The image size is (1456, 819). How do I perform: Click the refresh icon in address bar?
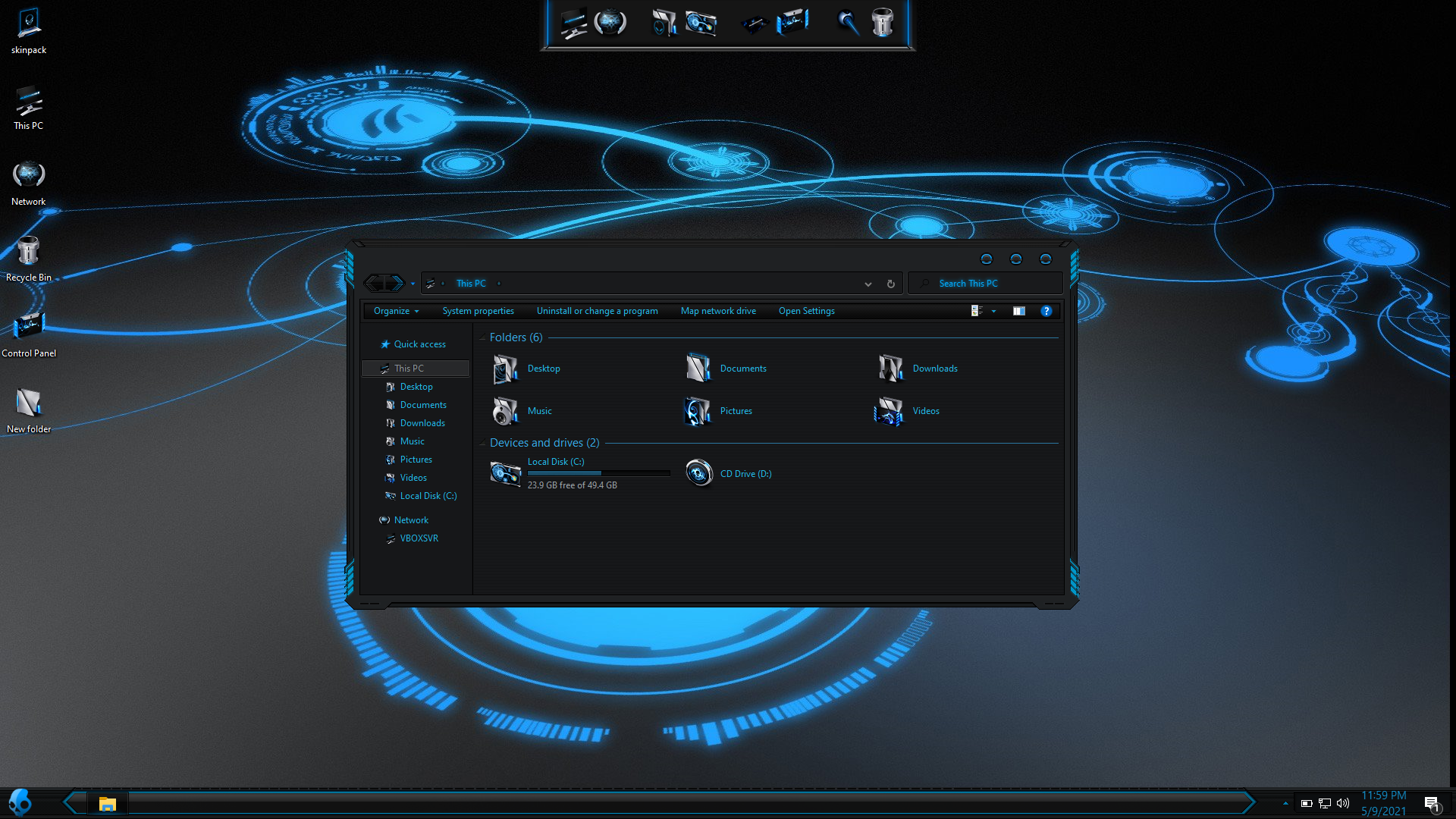point(891,284)
